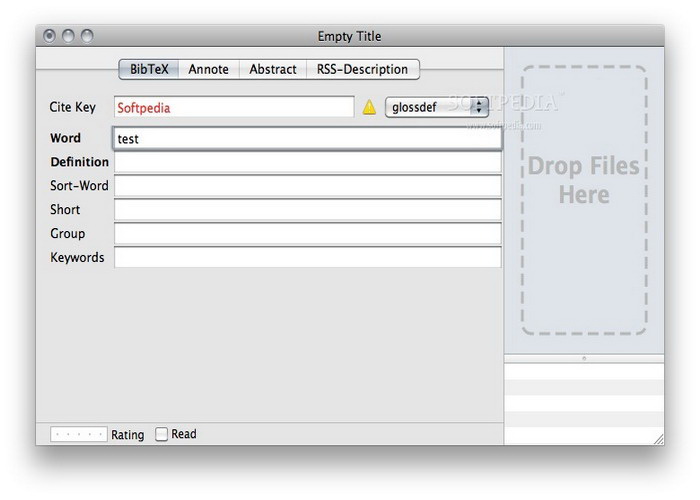Click into the Group field
Image resolution: width=700 pixels, height=500 pixels.
pos(308,233)
